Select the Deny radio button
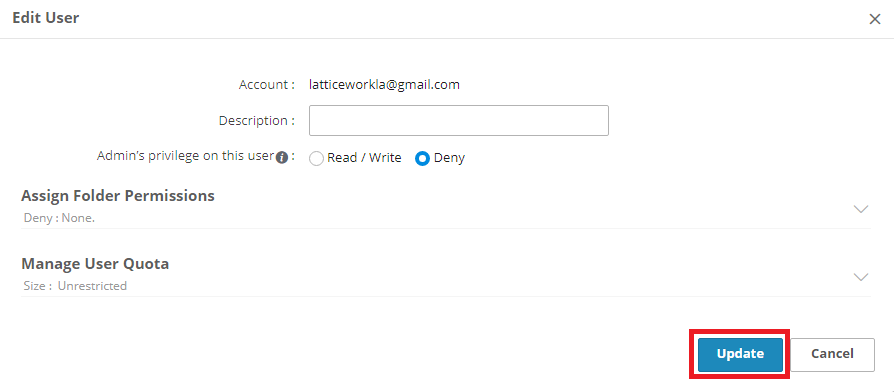Screen dimensions: 894x392 pos(422,158)
